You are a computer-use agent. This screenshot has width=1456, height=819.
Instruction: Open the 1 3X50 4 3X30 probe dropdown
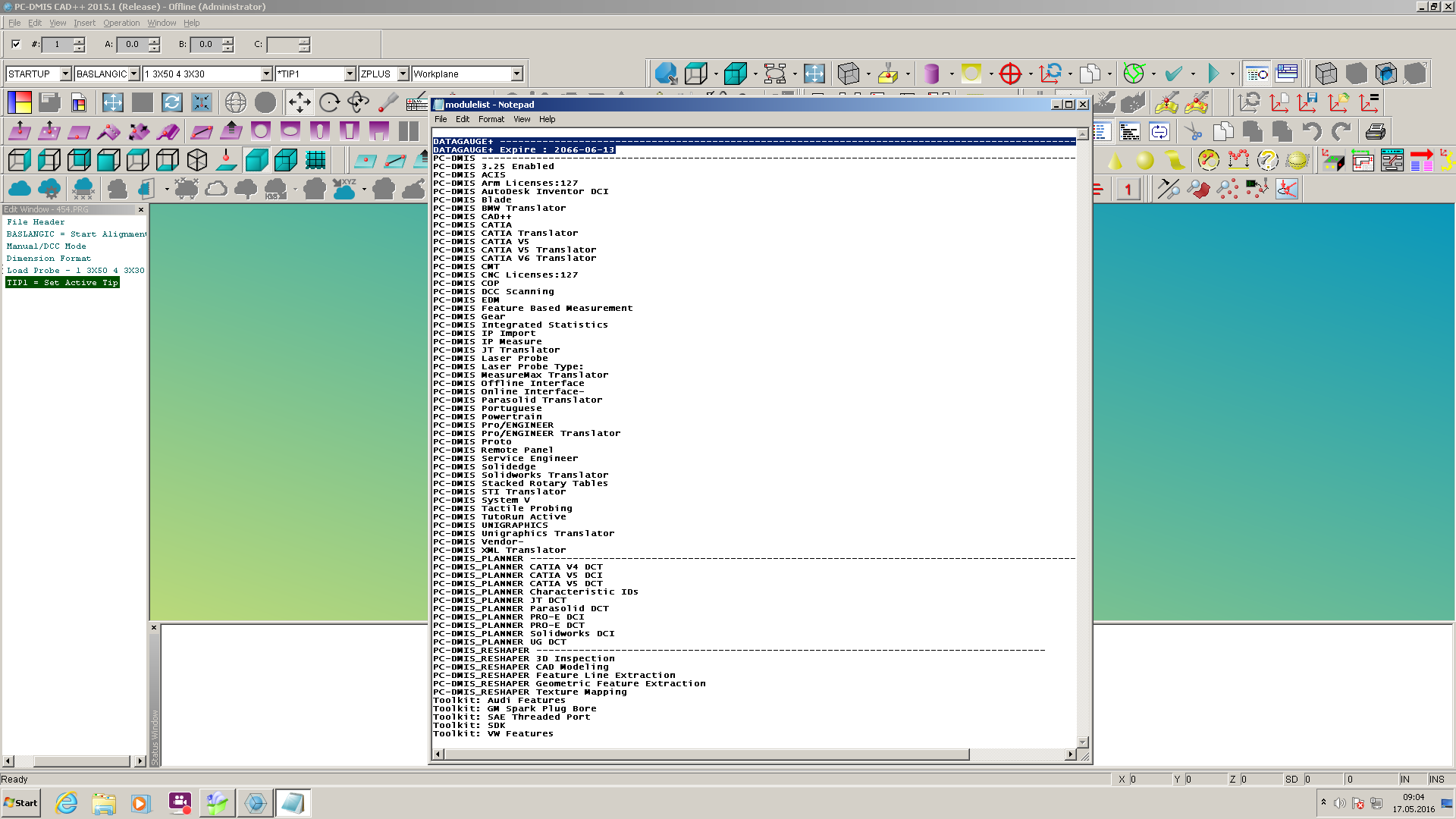(266, 74)
